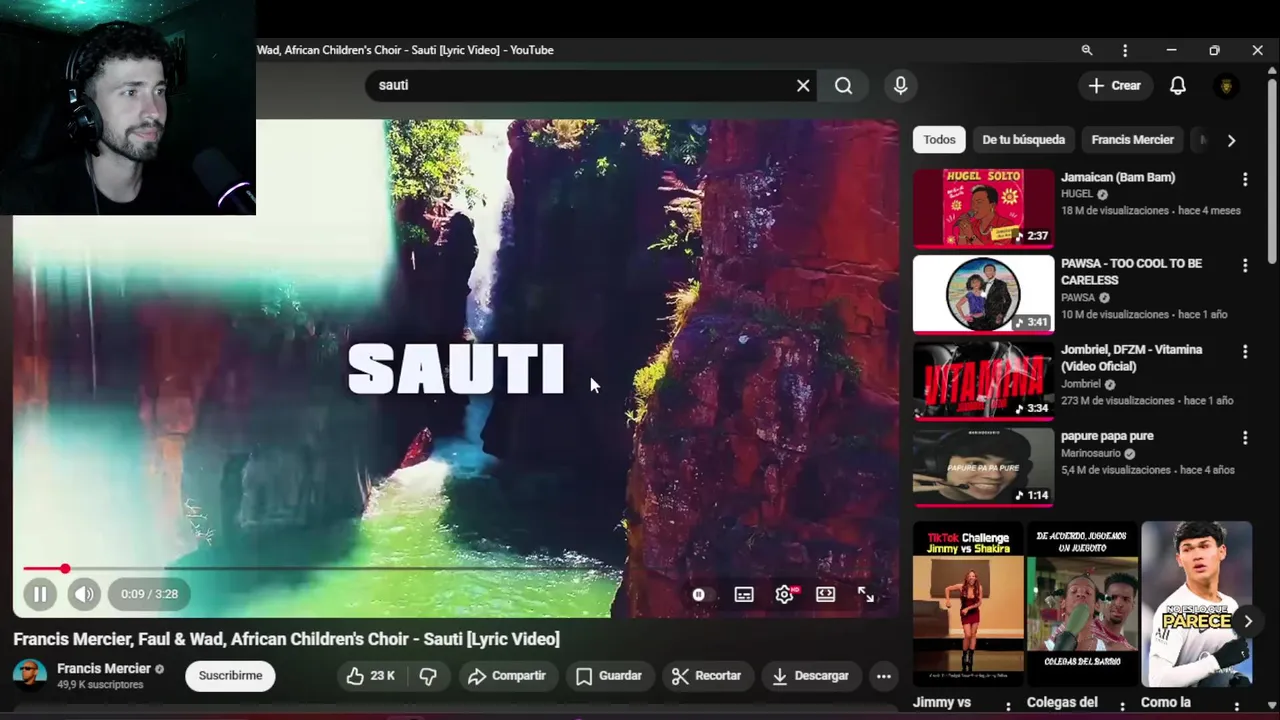Click the video progress bar scrubber
Image resolution: width=1280 pixels, height=720 pixels.
(x=65, y=568)
